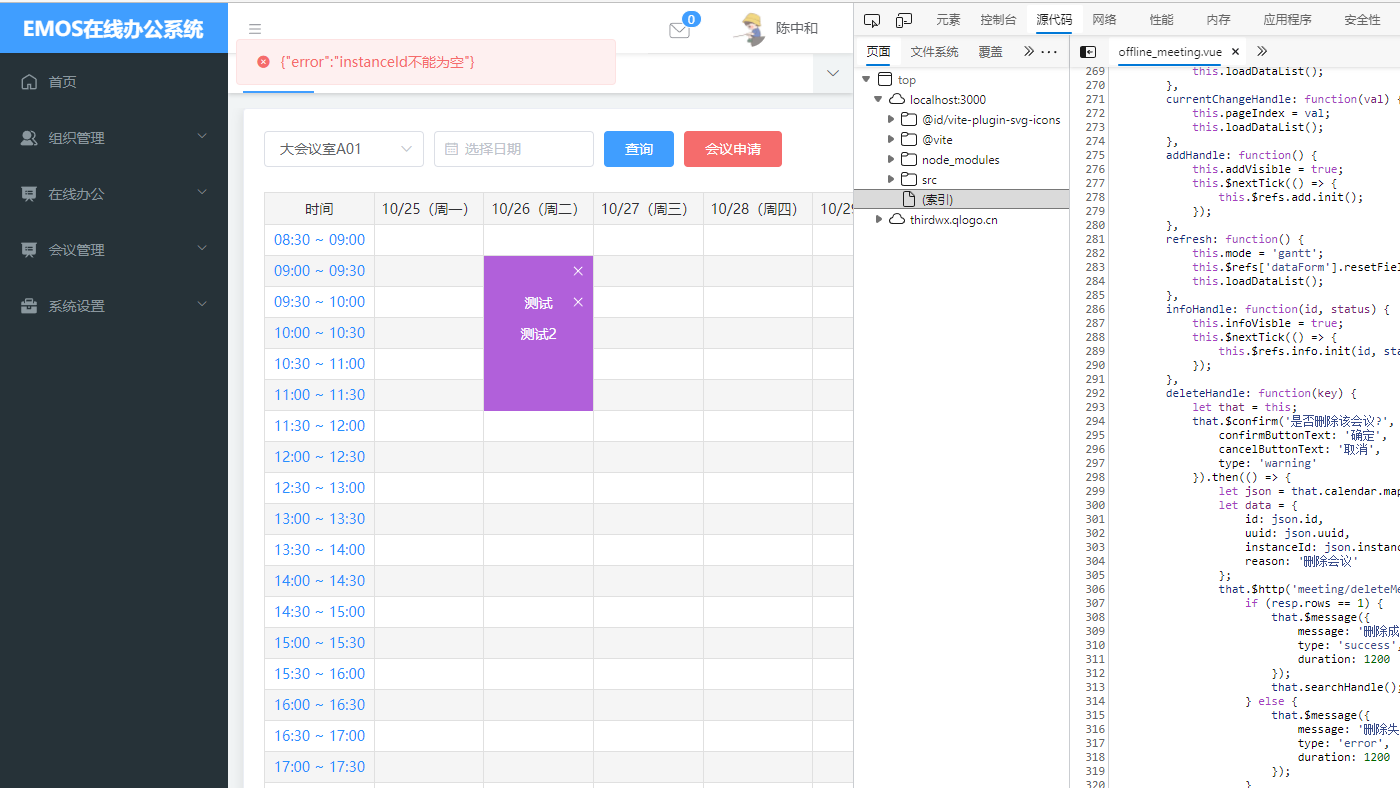Open the 覆盖 navigator tab
Viewport: 1400px width, 788px height.
coord(990,52)
